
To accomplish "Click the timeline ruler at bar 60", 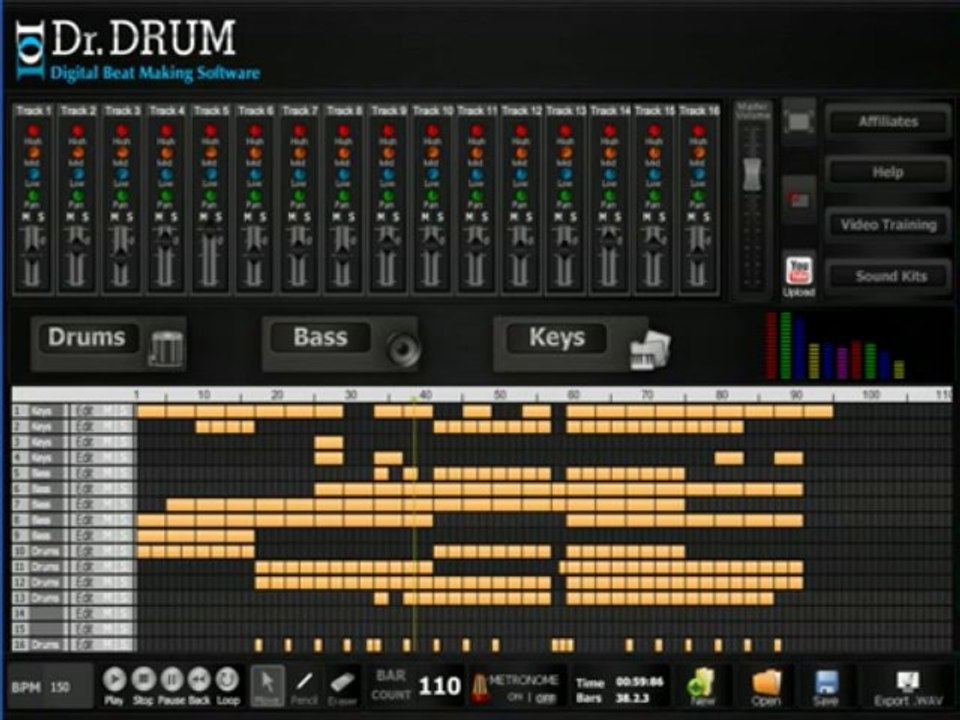I will 573,395.
